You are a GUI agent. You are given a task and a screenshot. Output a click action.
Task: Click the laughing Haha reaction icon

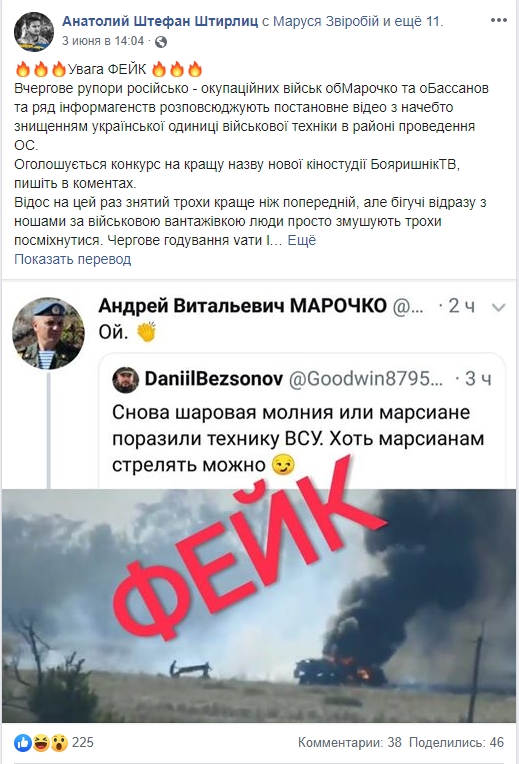(41, 743)
